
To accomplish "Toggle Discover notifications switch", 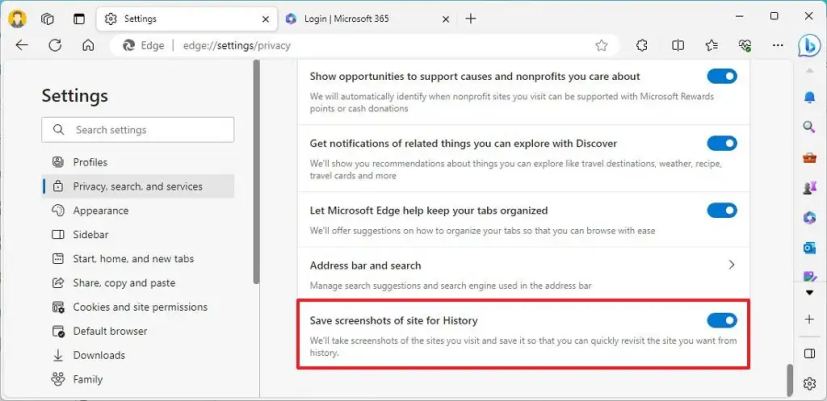I will click(722, 144).
